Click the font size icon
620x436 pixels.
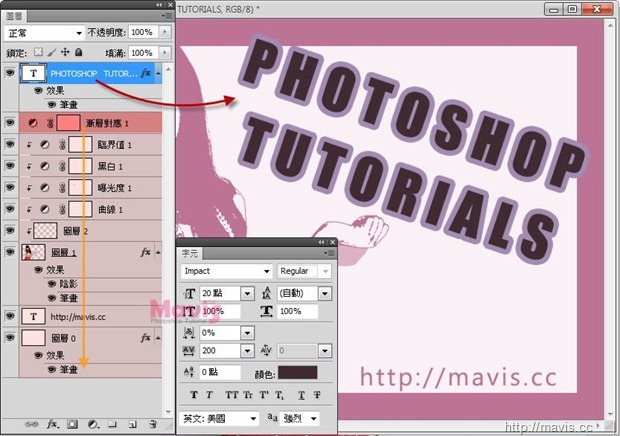(x=189, y=293)
